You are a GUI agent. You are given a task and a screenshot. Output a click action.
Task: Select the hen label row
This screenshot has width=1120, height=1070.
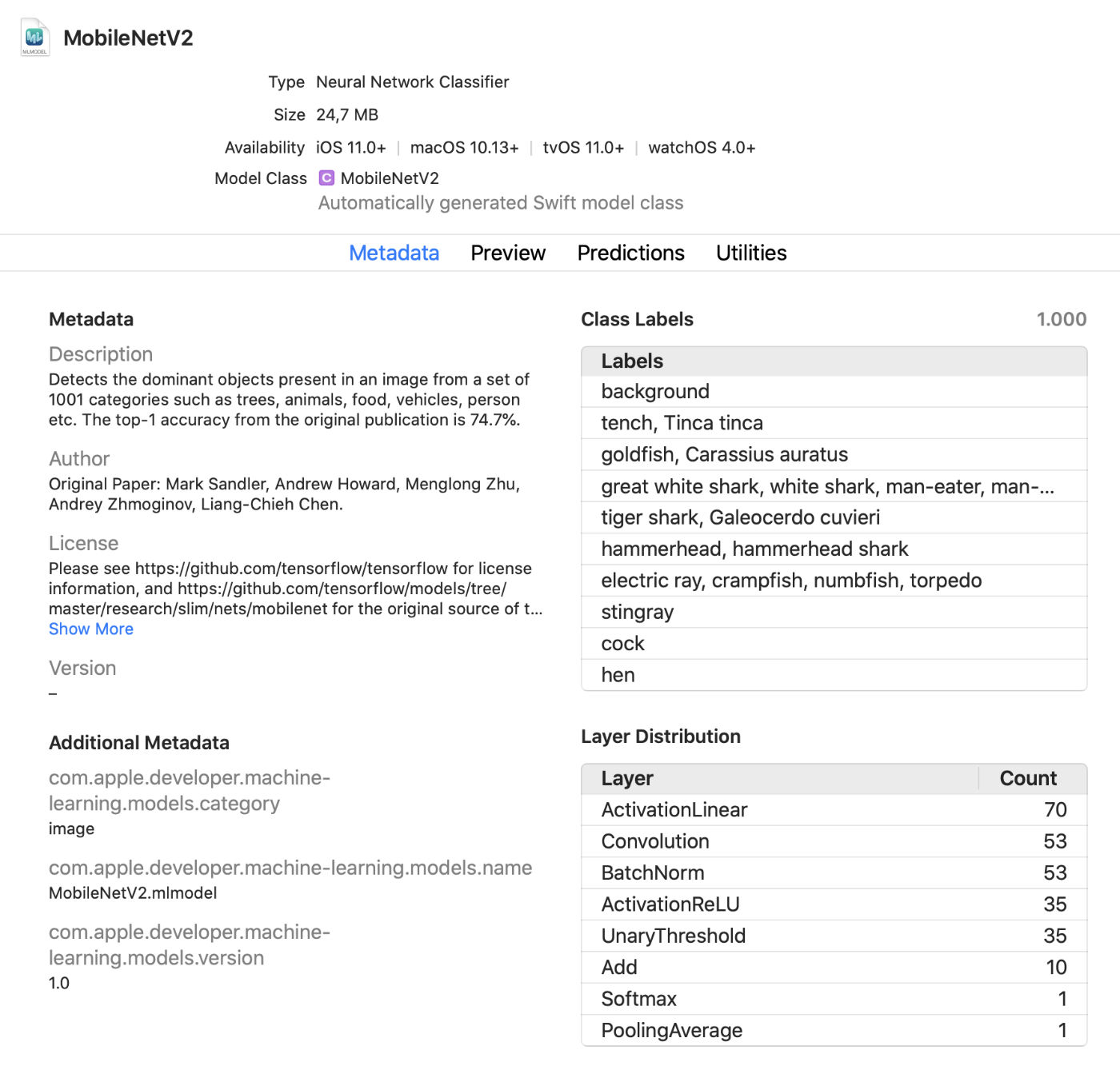(618, 676)
